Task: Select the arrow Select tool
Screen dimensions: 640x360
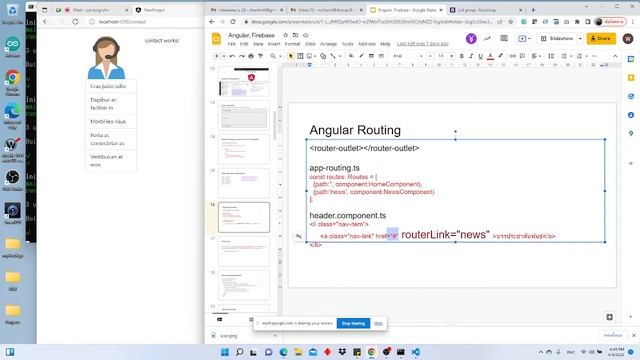Action: coord(291,56)
